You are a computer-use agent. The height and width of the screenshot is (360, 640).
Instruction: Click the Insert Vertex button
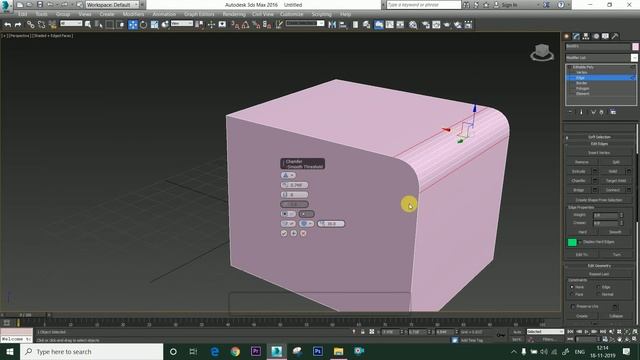599,153
